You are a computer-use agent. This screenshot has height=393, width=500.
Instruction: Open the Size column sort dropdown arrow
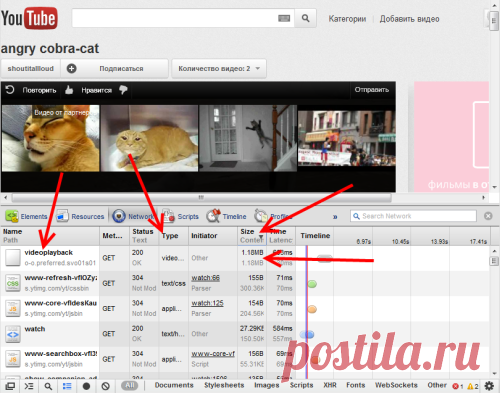(261, 237)
